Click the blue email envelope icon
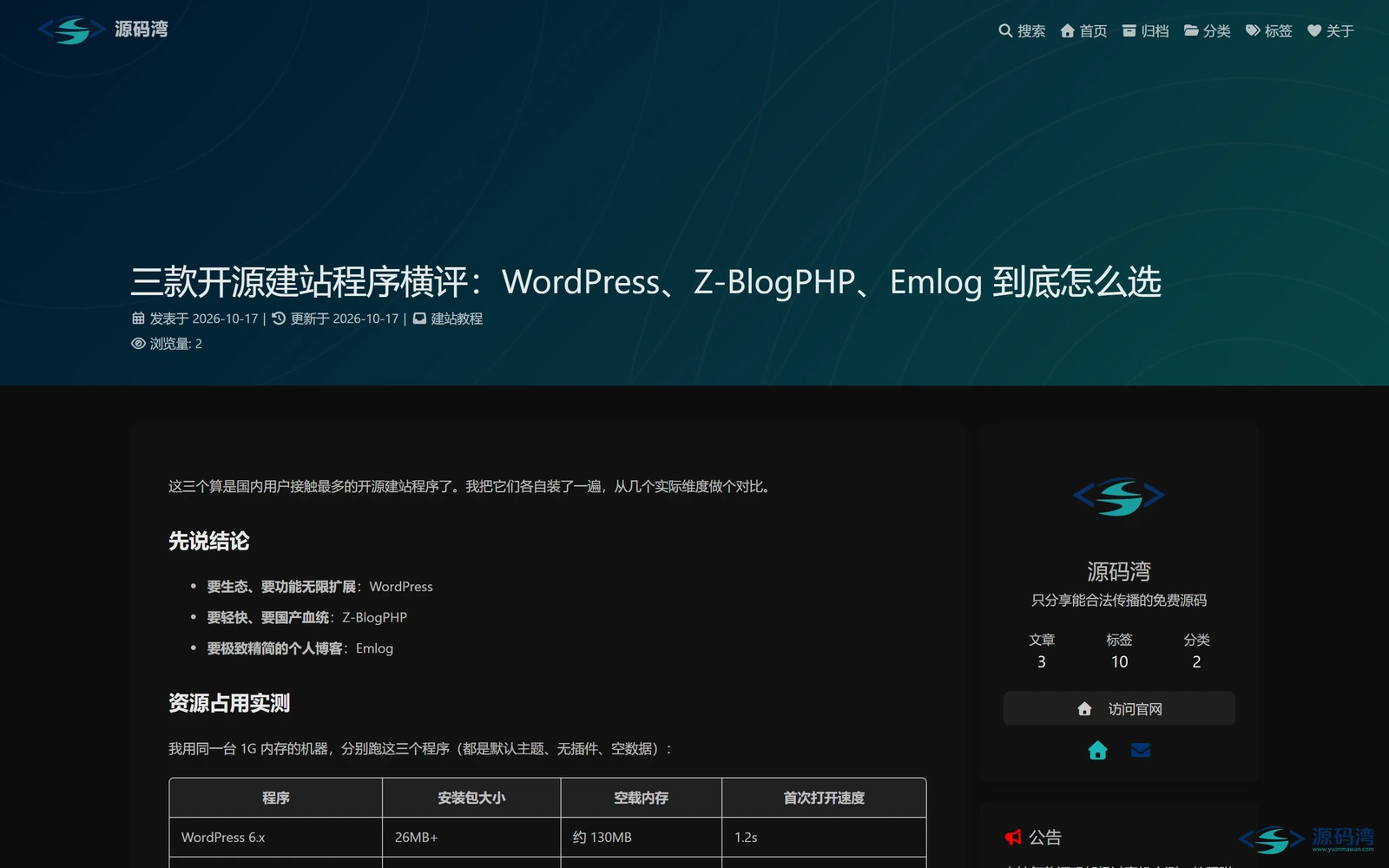Viewport: 1389px width, 868px height. 1141,750
